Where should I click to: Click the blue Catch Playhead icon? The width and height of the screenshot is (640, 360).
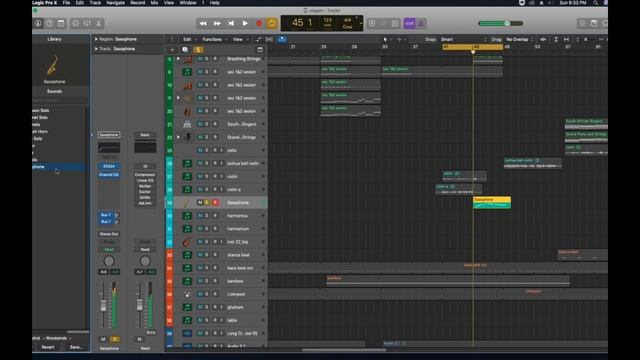(282, 40)
